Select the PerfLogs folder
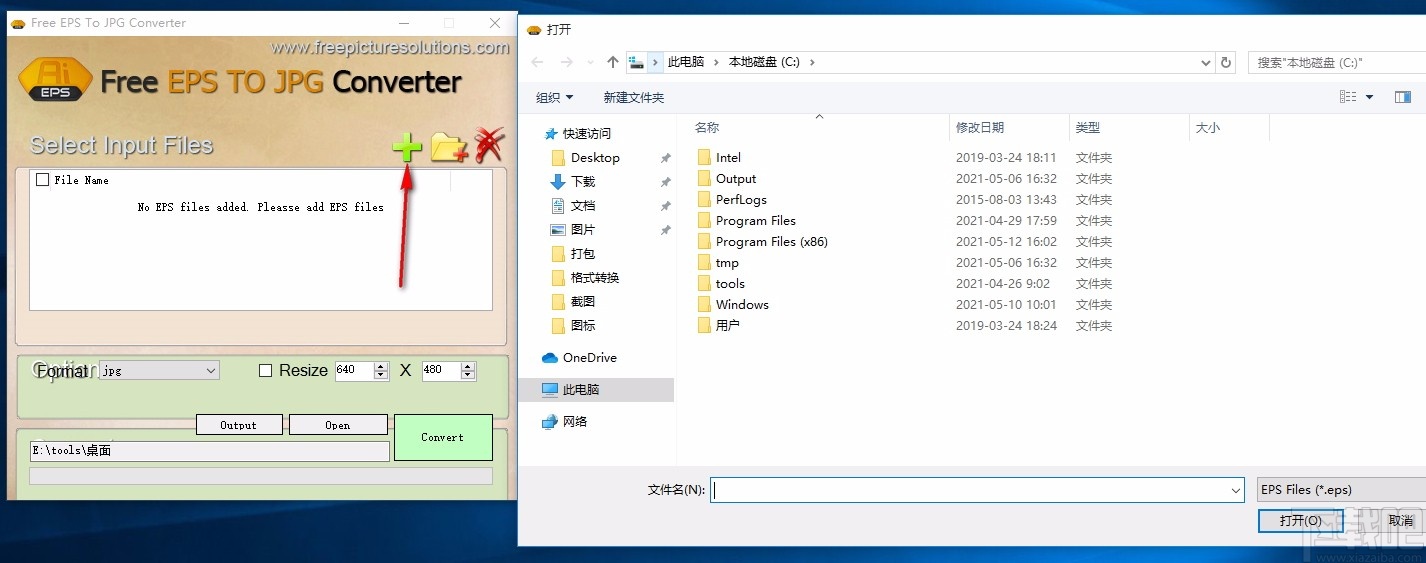1426x563 pixels. [x=741, y=200]
